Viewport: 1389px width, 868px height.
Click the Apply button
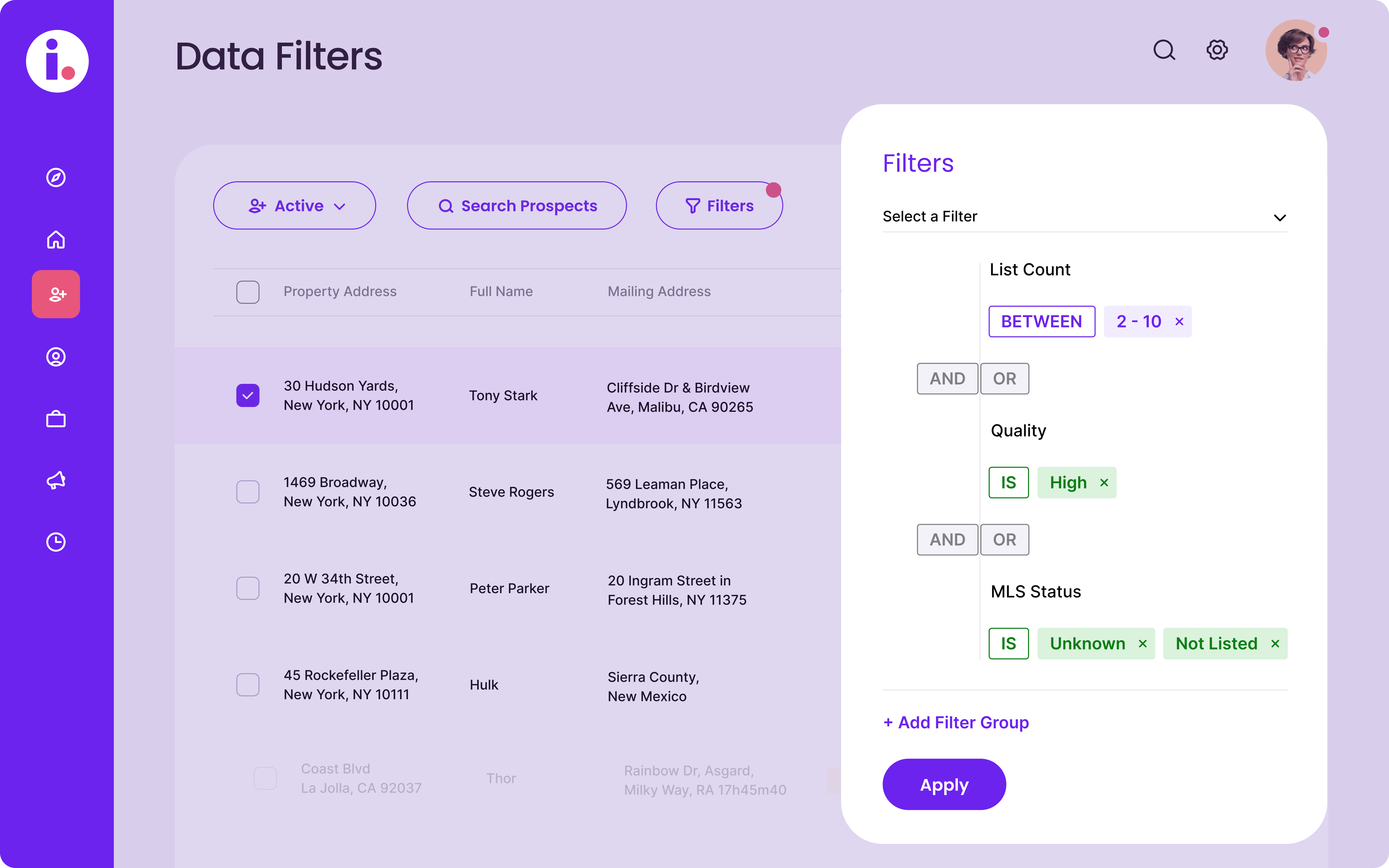(944, 785)
